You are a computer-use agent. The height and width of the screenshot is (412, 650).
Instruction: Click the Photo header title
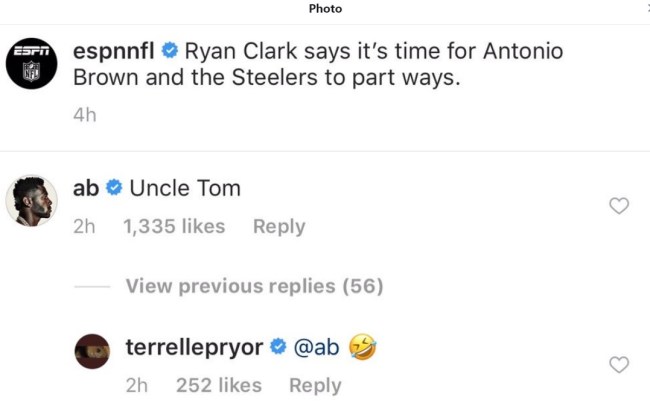click(325, 9)
